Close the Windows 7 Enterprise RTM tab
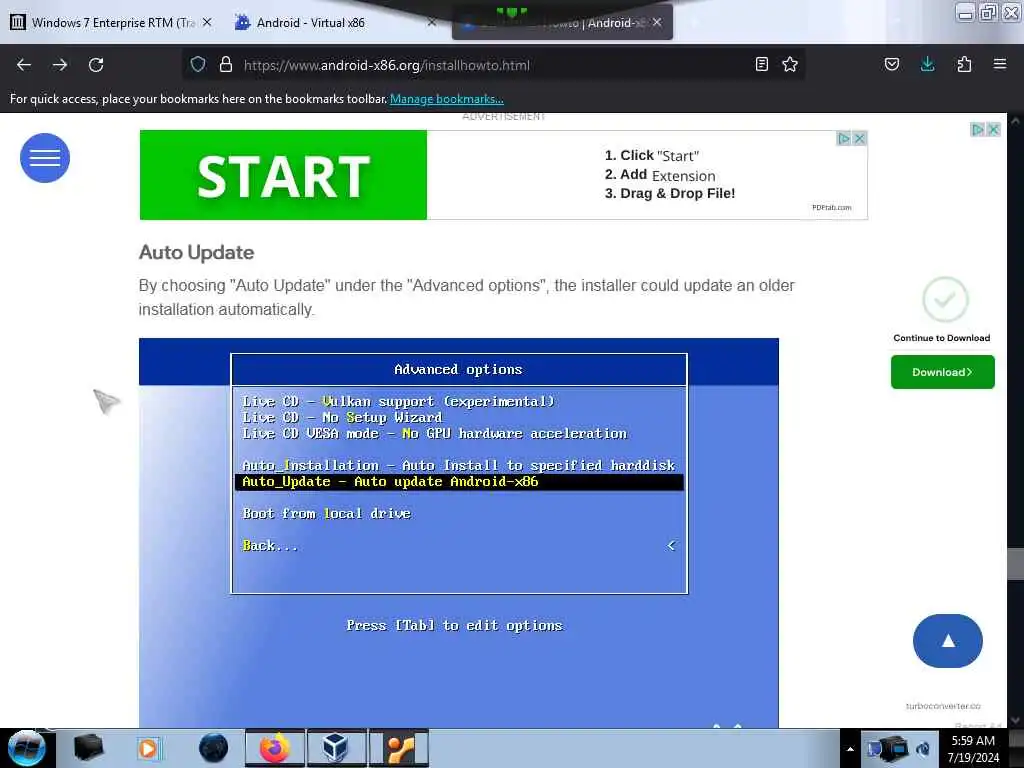Image resolution: width=1024 pixels, height=768 pixels. 207,22
